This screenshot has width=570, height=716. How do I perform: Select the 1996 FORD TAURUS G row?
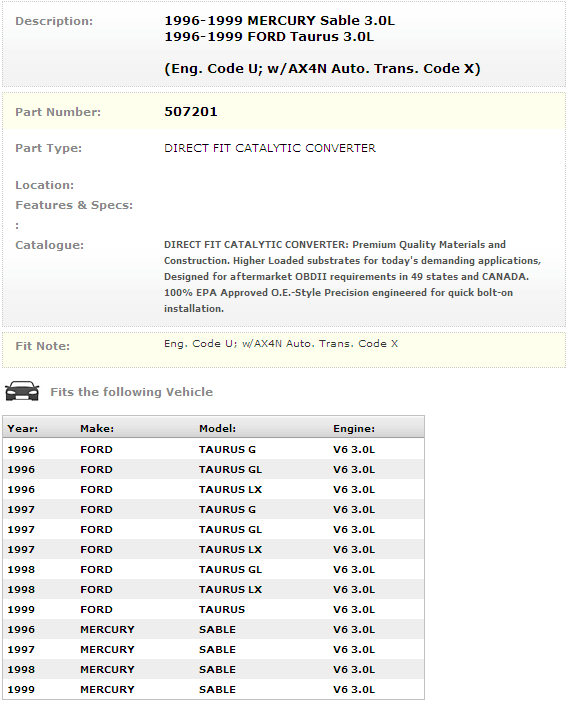tap(213, 449)
